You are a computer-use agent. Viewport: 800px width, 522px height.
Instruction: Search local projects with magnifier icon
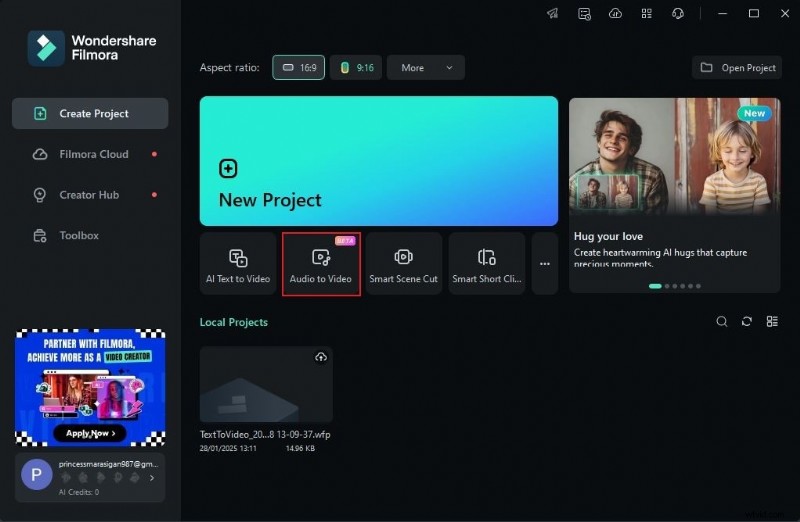click(x=722, y=322)
